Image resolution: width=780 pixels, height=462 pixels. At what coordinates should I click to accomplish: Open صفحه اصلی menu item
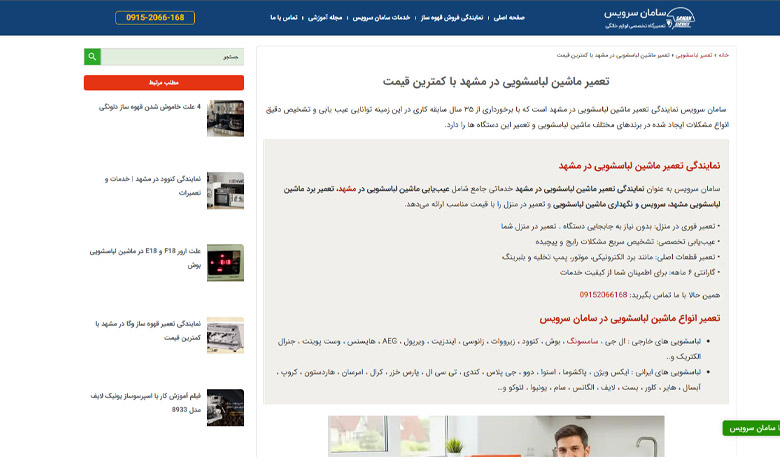(509, 17)
